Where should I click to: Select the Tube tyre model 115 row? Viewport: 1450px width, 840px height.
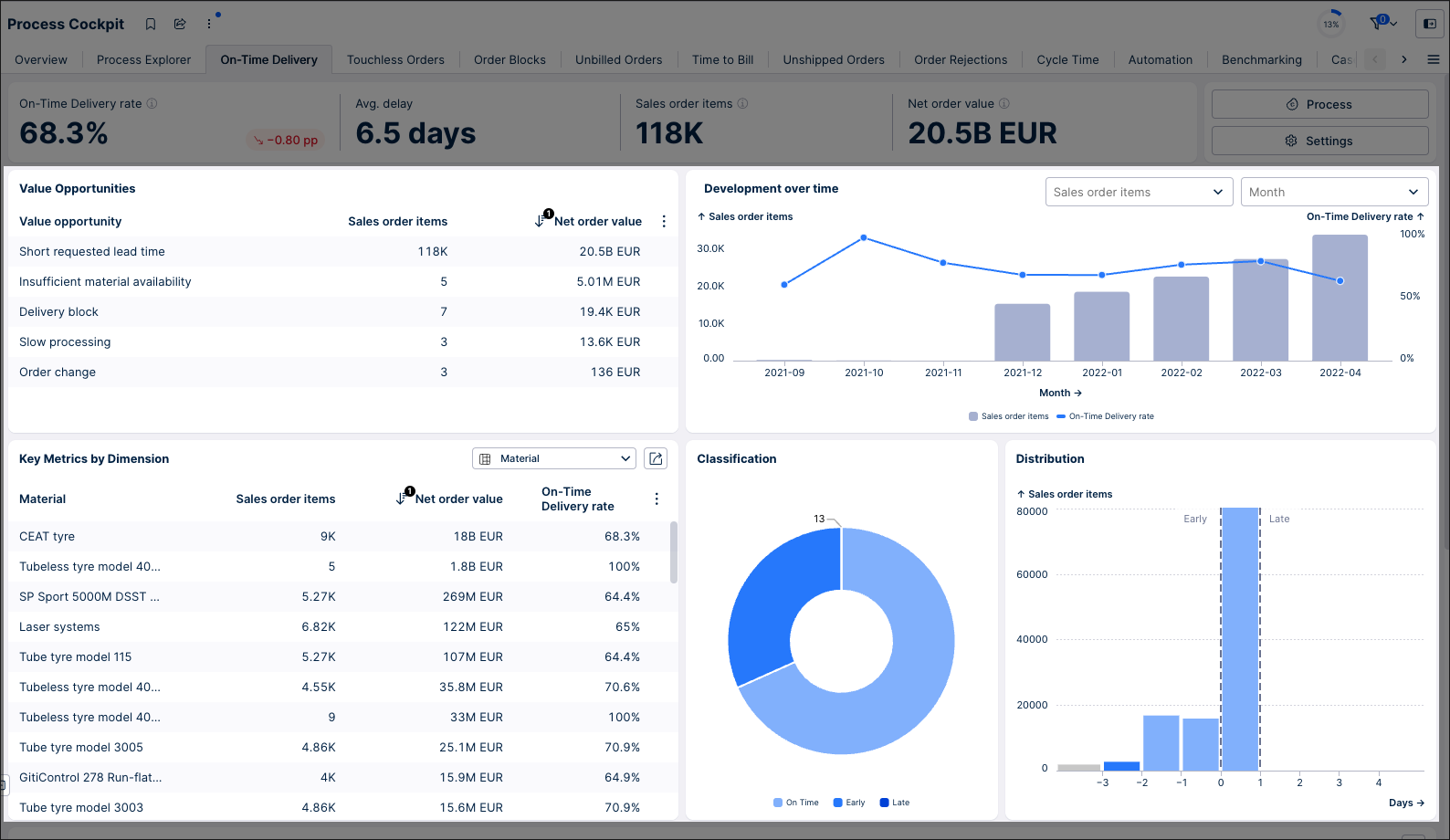pyautogui.click(x=339, y=656)
